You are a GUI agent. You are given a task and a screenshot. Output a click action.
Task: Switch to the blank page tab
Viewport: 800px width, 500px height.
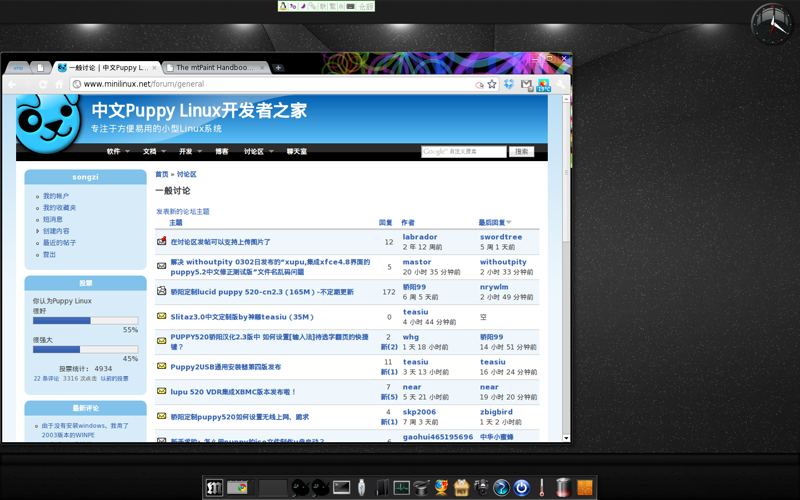[x=40, y=67]
